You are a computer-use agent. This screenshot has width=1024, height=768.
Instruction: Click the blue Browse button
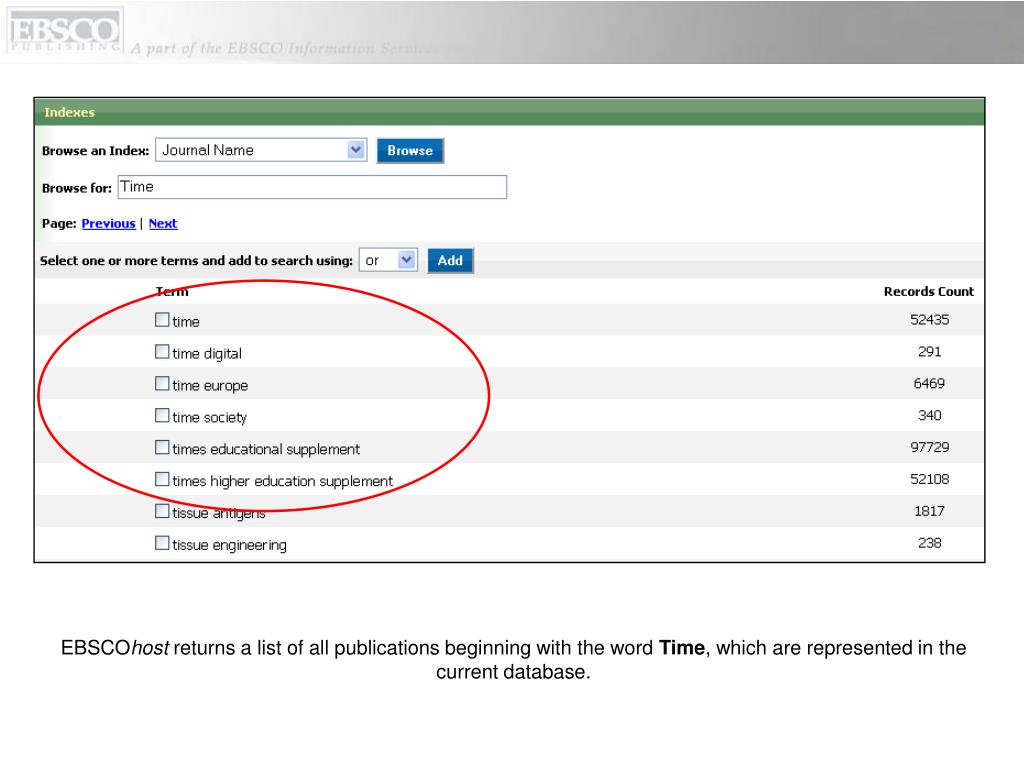click(x=410, y=151)
